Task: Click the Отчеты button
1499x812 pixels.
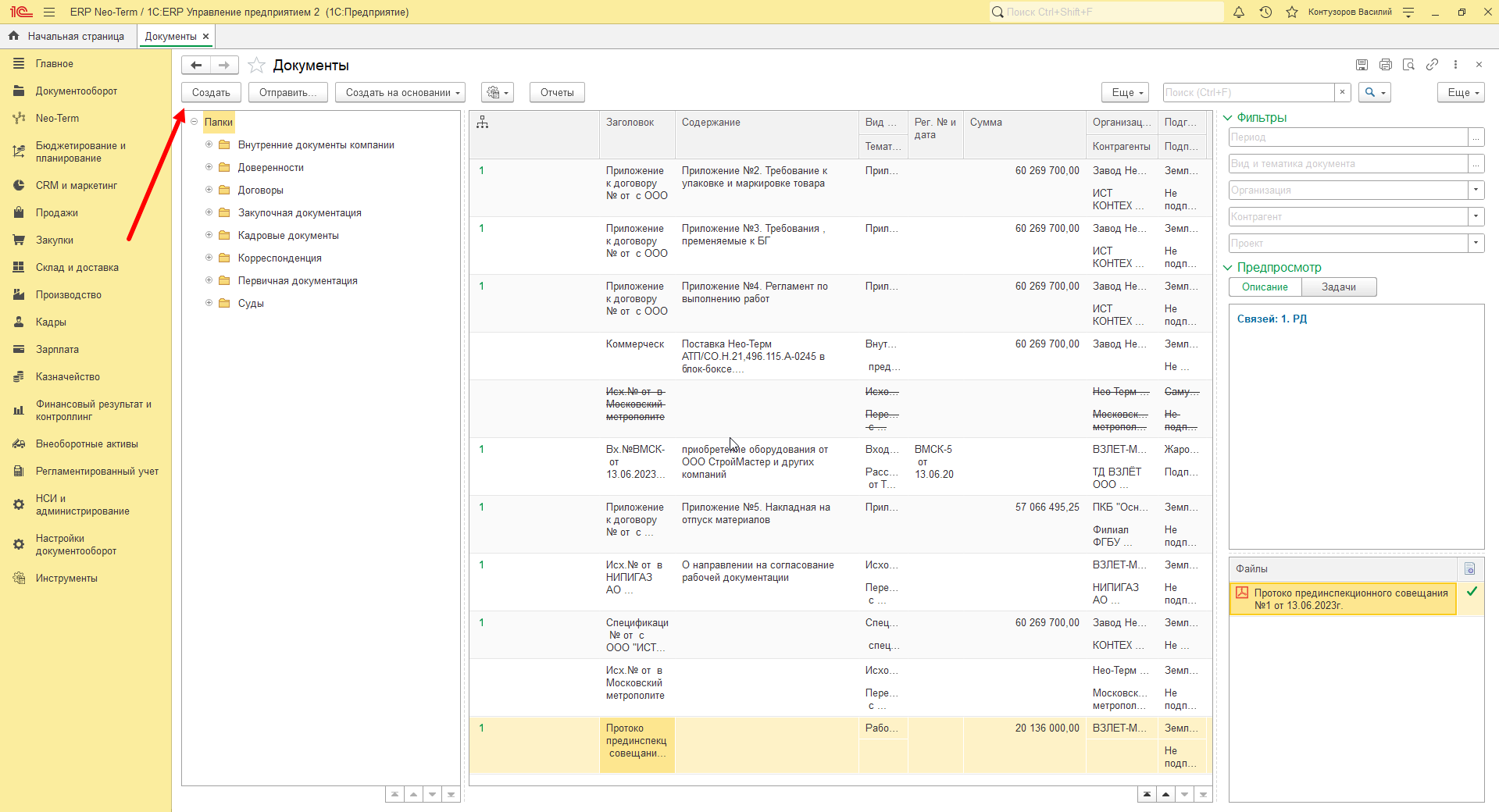Action: pos(557,93)
